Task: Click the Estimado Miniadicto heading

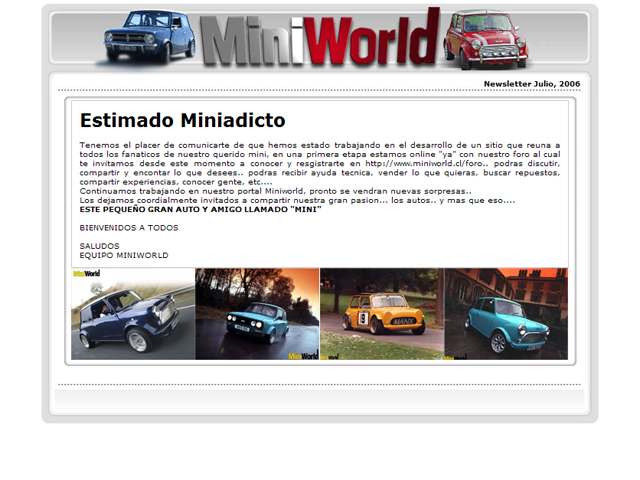Action: pyautogui.click(x=182, y=121)
